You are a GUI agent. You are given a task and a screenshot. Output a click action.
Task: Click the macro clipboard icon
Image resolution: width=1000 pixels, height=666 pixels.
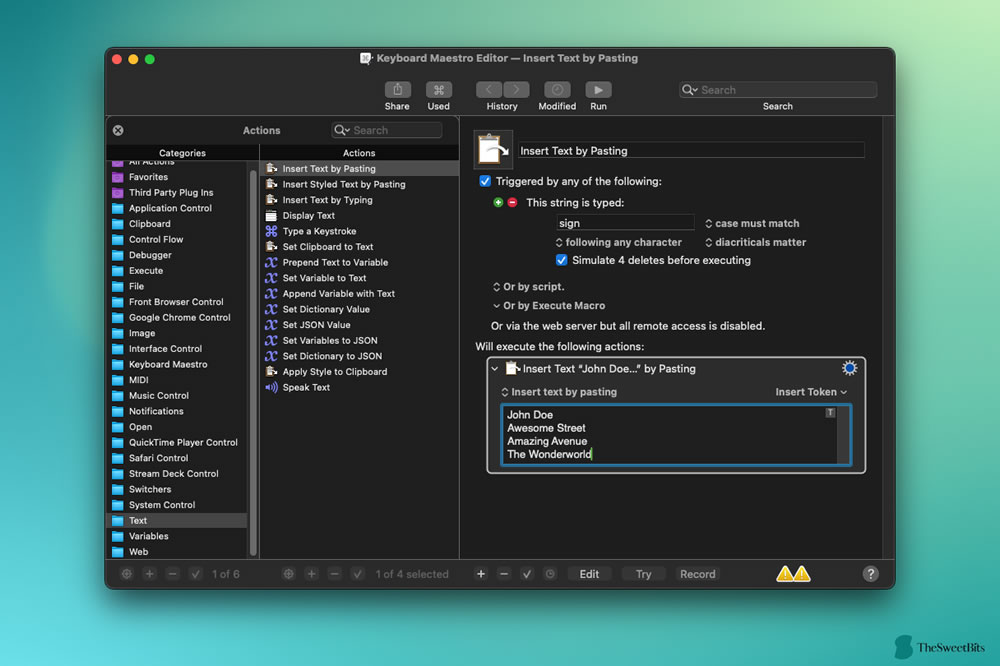pos(493,150)
